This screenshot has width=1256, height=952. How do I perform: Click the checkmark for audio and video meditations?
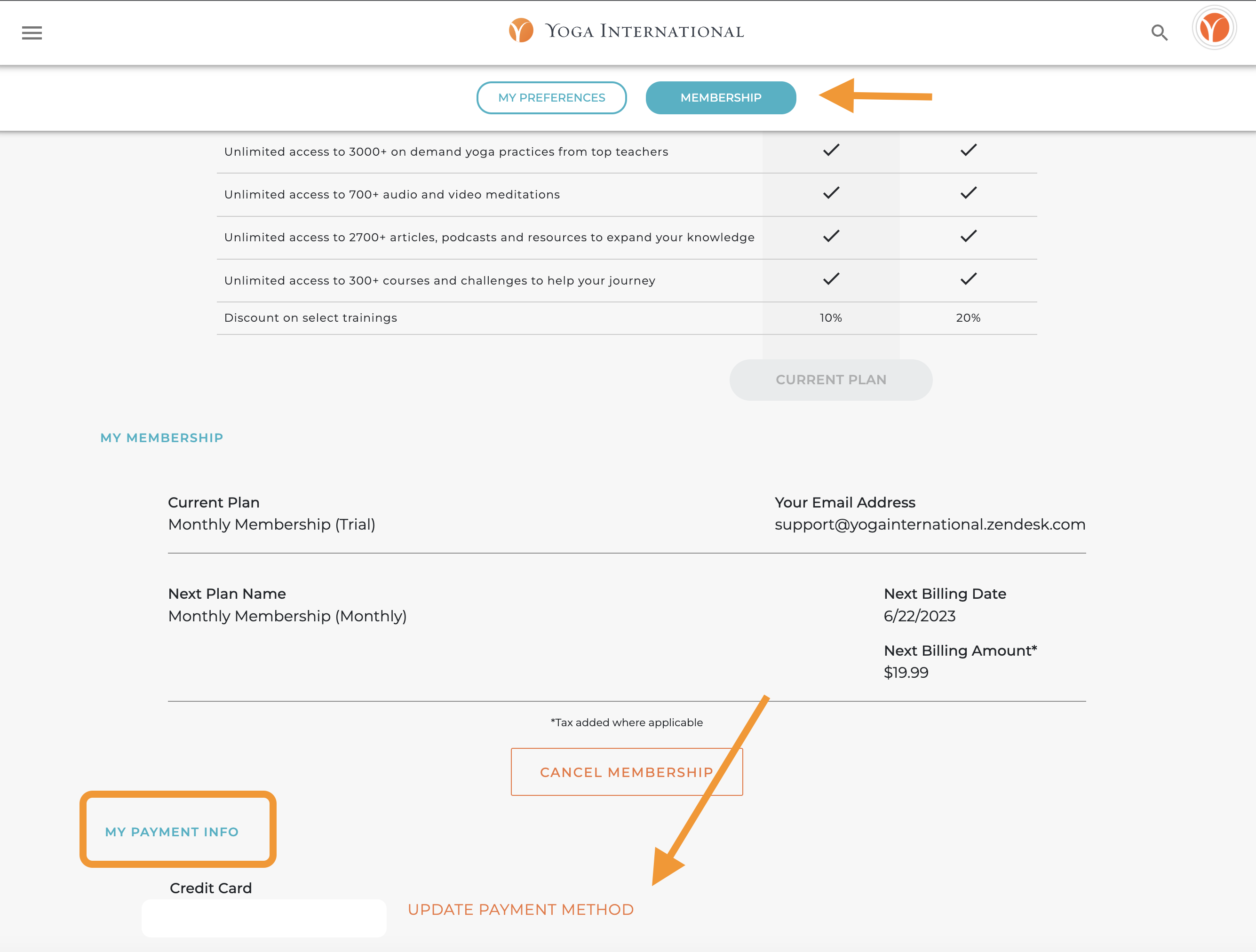tap(830, 193)
